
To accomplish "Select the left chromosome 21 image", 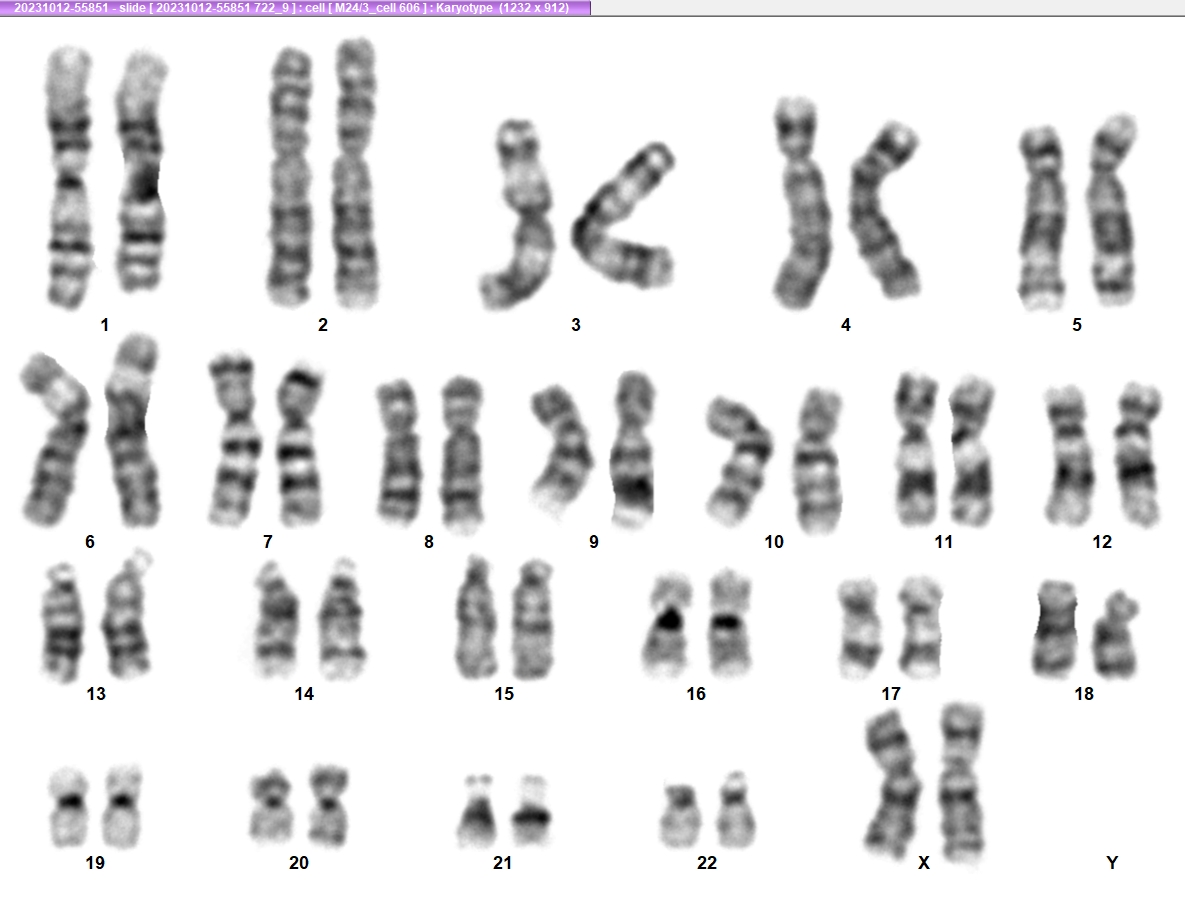I will 478,811.
